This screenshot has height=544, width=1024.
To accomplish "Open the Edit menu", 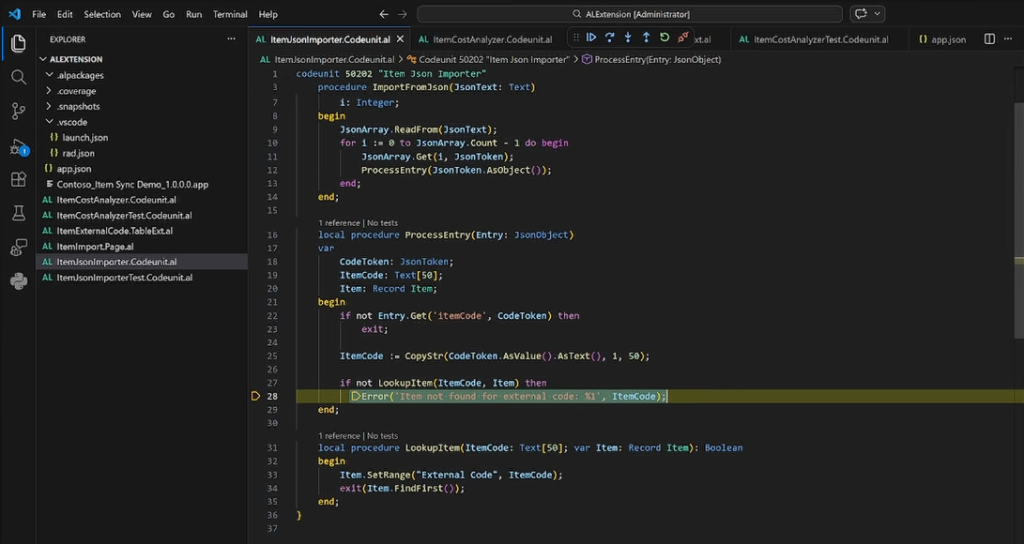I will [65, 14].
